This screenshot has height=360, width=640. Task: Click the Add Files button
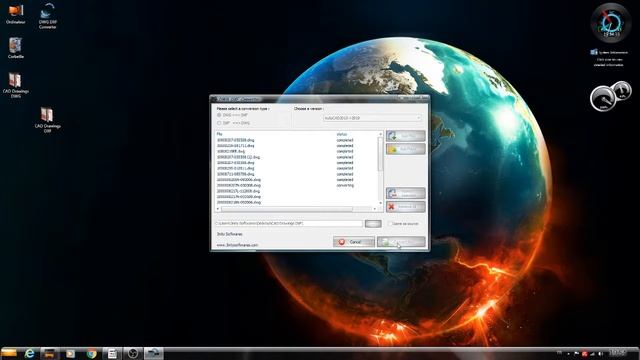(x=406, y=136)
